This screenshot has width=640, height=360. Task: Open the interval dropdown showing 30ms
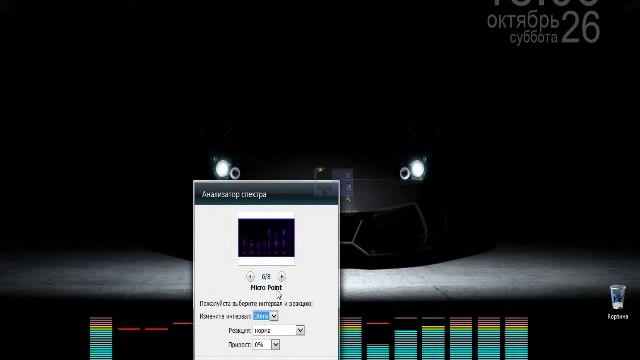265,316
